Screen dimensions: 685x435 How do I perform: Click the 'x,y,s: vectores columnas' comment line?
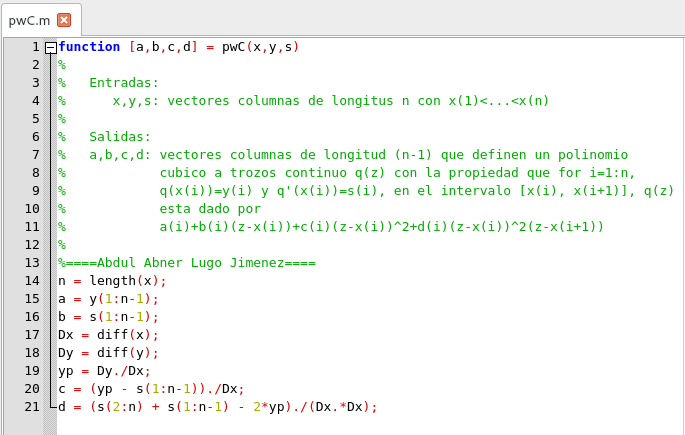[331, 101]
